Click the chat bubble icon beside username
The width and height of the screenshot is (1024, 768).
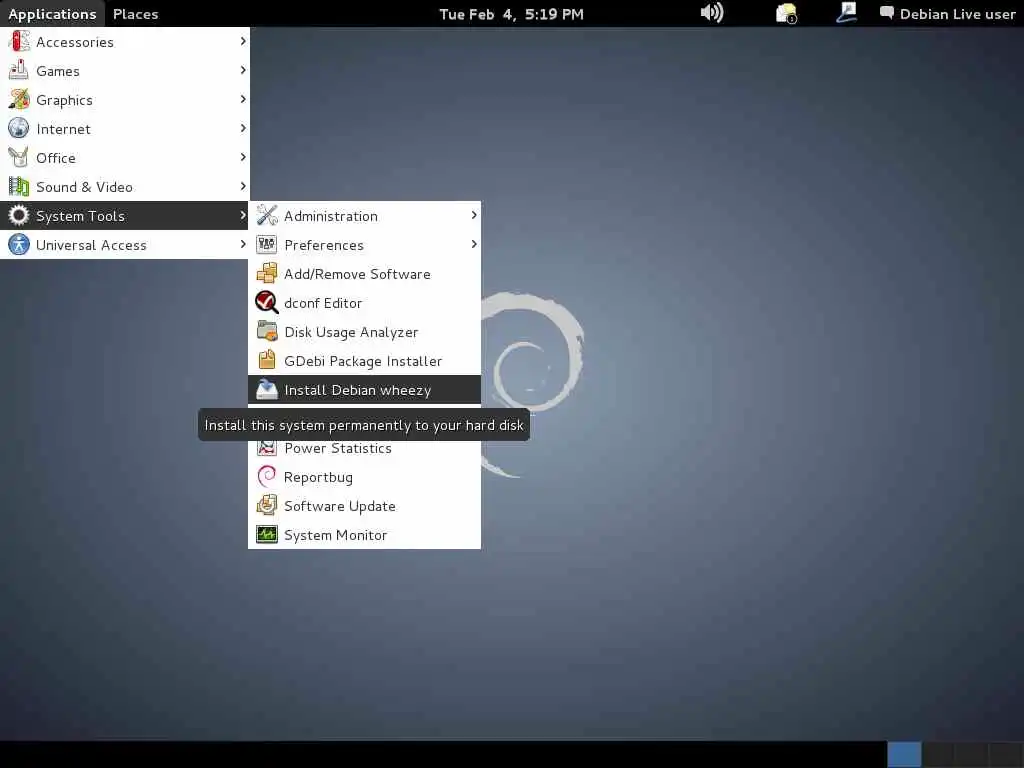click(886, 13)
